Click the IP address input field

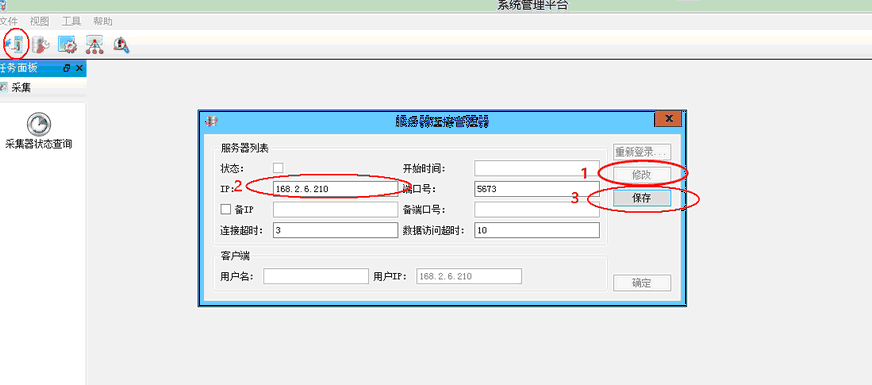(335, 189)
